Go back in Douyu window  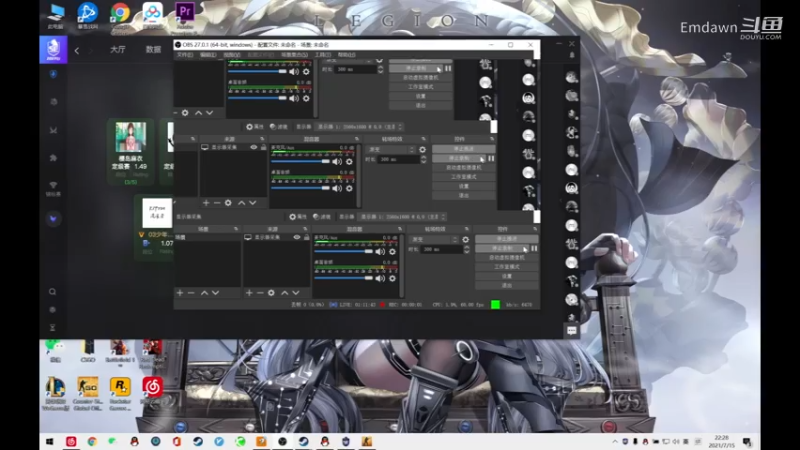tap(77, 50)
